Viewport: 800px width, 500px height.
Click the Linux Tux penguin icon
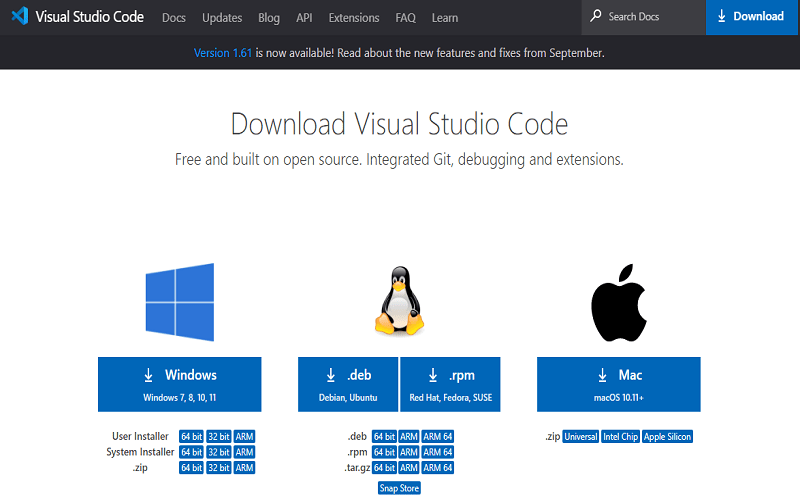pos(398,299)
